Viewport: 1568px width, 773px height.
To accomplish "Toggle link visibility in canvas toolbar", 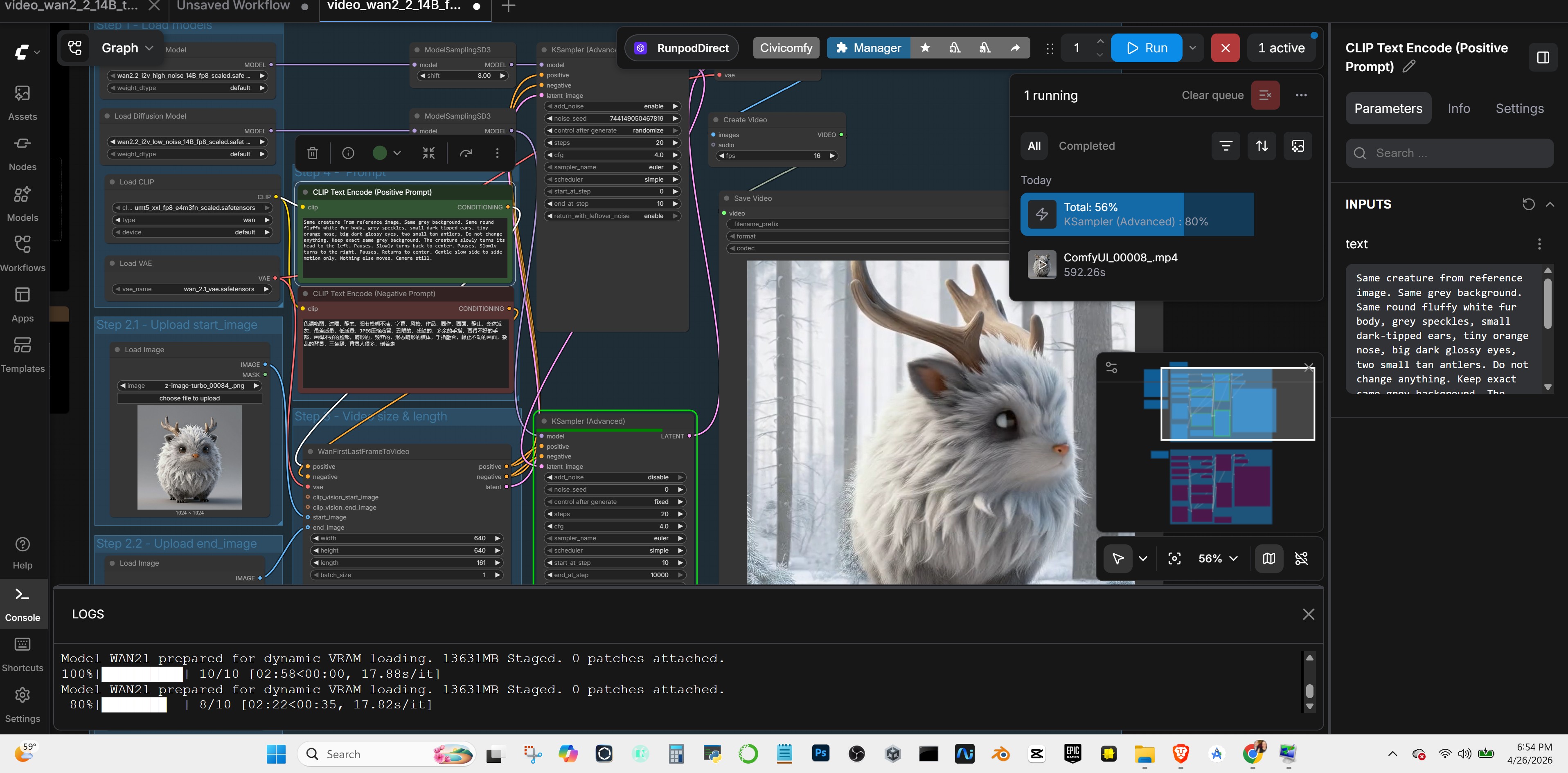I will click(1301, 558).
